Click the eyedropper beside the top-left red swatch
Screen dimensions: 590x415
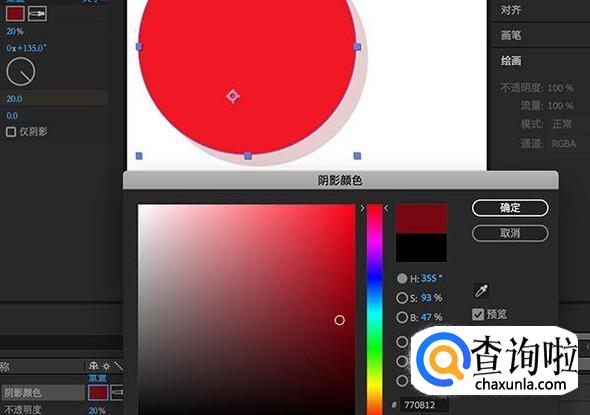click(38, 14)
